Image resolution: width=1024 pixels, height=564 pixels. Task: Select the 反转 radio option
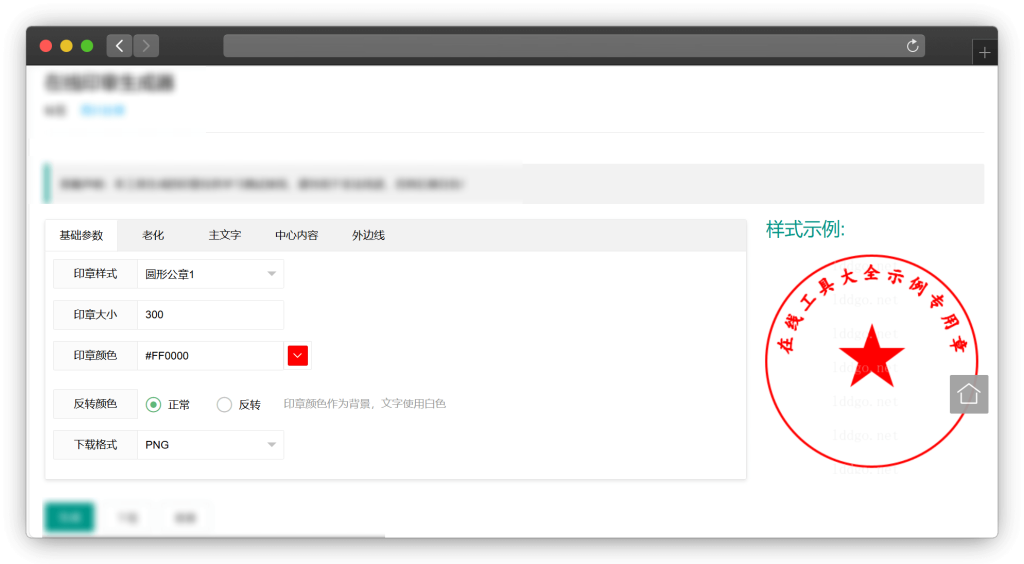[224, 405]
